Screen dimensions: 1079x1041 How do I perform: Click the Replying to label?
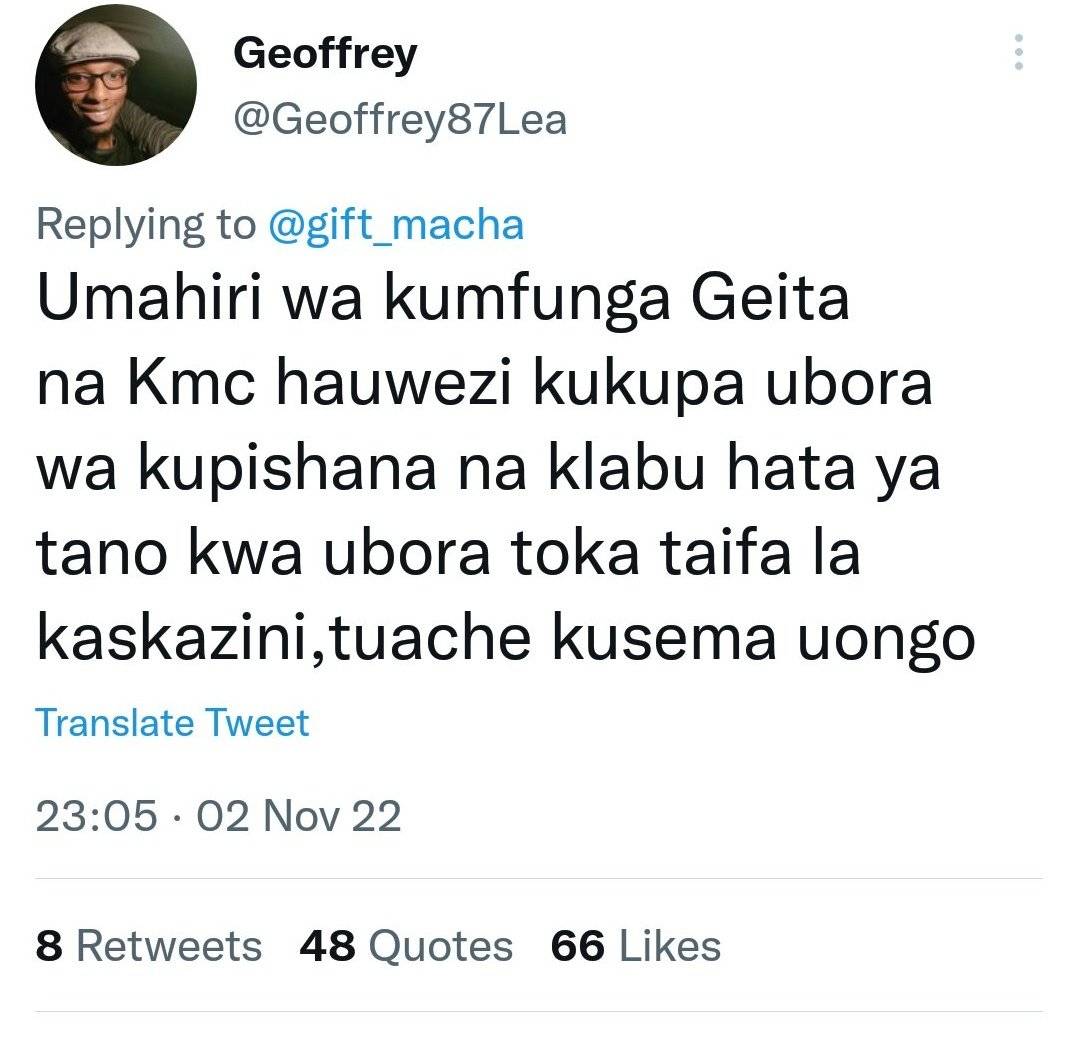tap(145, 224)
